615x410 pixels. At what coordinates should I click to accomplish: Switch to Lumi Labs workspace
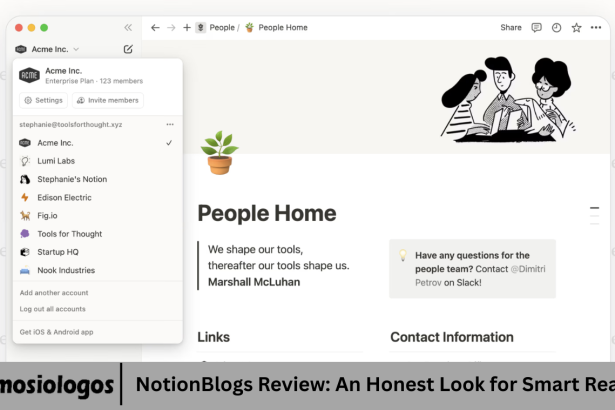point(97,161)
